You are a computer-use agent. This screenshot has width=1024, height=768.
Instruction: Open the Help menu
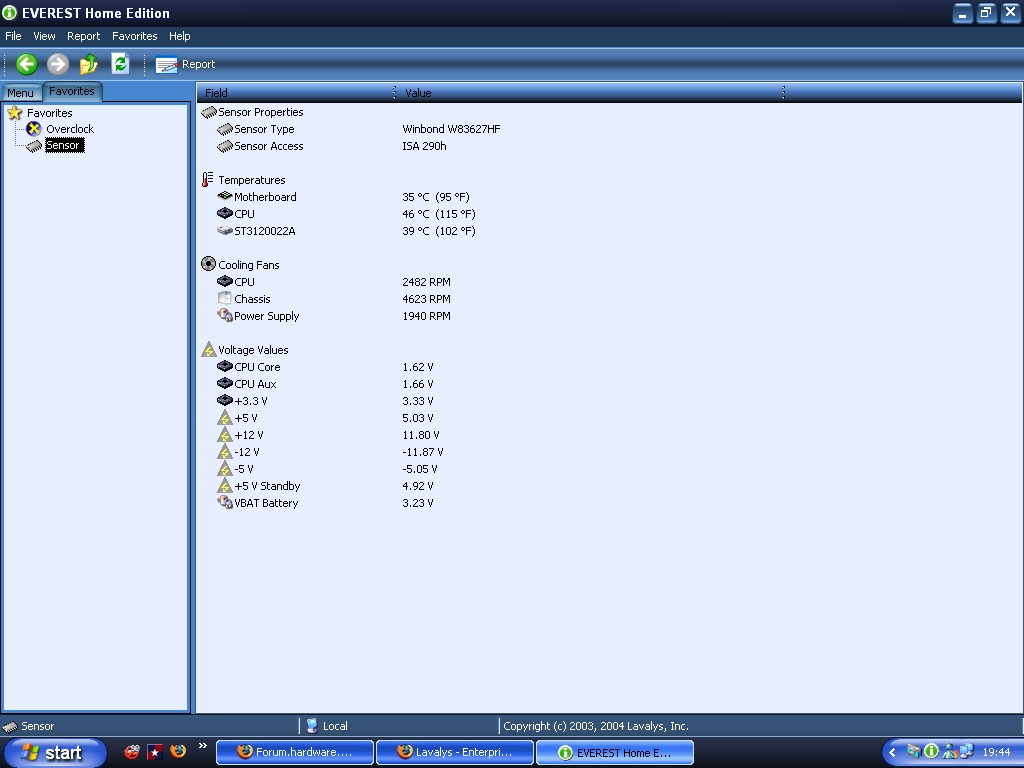click(180, 36)
